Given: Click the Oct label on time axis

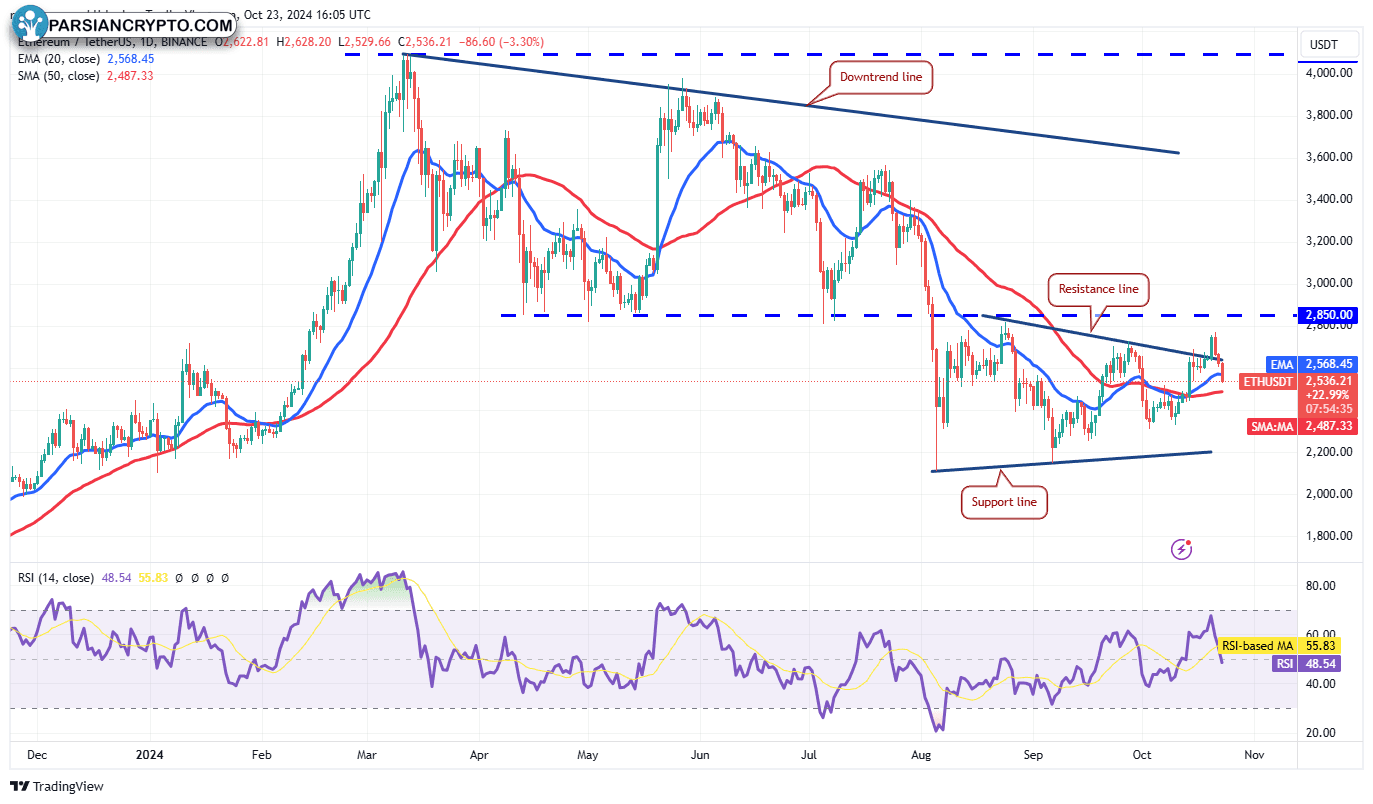Looking at the screenshot, I should click(x=1141, y=756).
